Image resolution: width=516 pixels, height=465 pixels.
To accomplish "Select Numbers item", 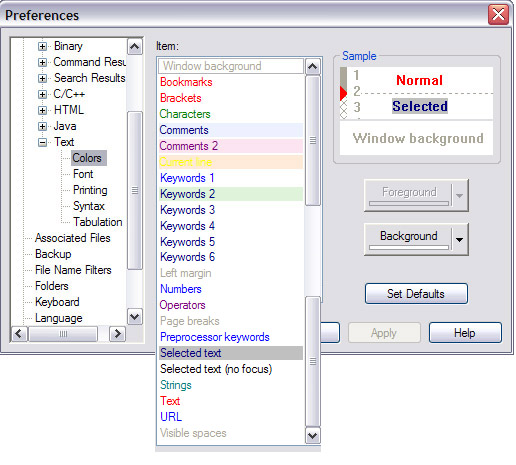I will (231, 289).
